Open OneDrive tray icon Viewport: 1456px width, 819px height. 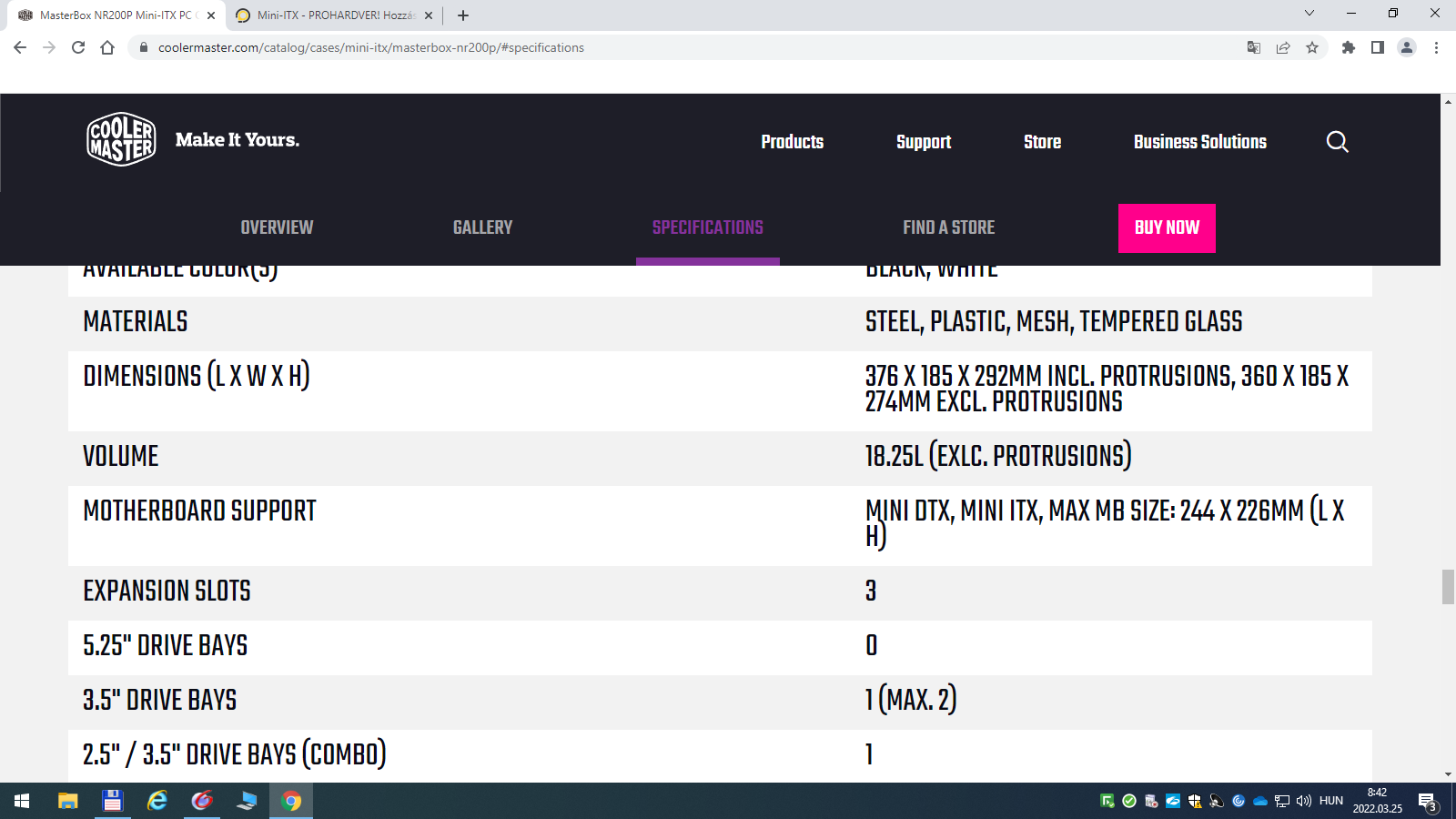pyautogui.click(x=1260, y=801)
